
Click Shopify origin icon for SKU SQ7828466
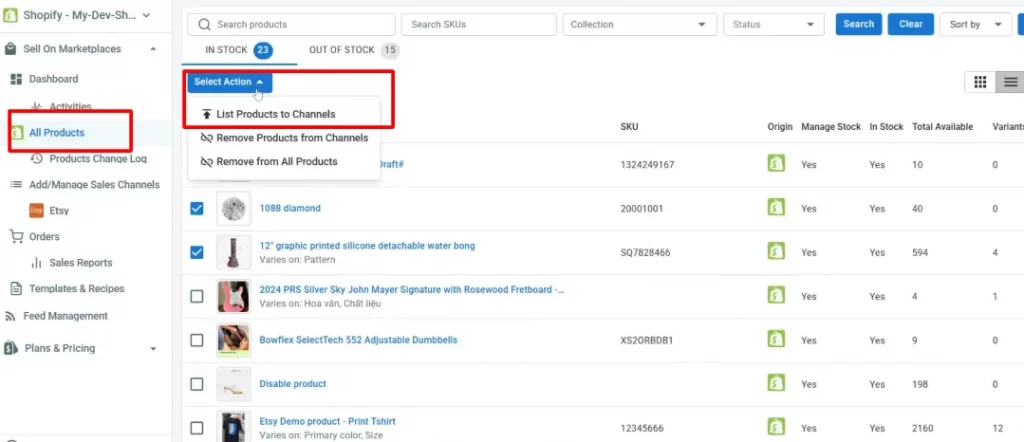tap(776, 251)
